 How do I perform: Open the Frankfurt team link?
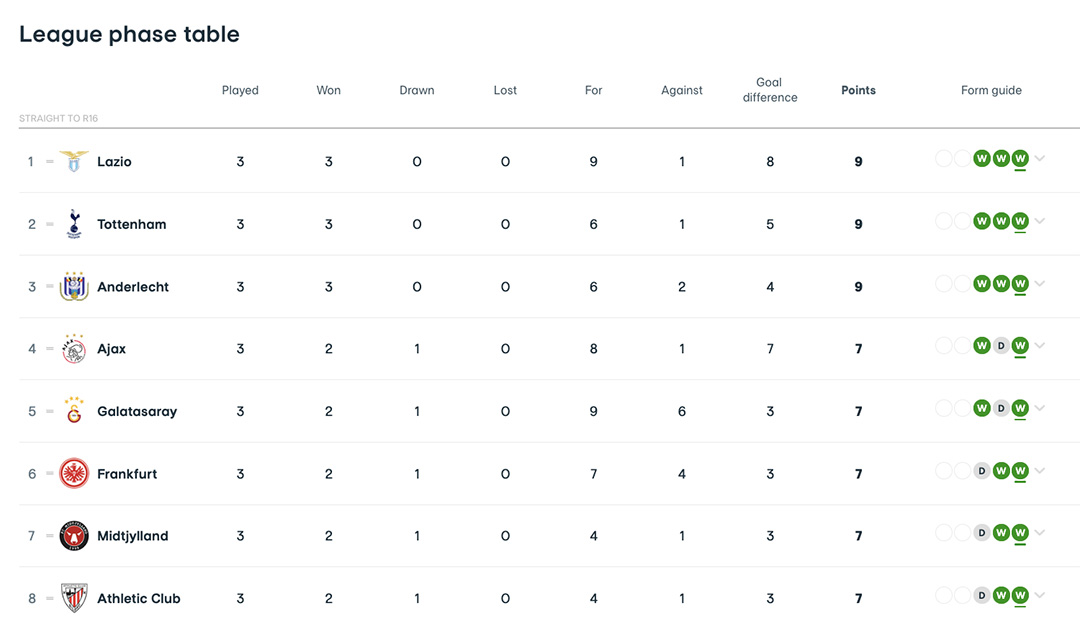127,474
